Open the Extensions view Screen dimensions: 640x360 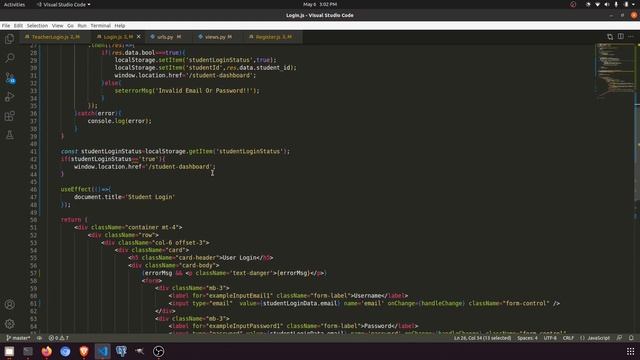(x=9, y=116)
